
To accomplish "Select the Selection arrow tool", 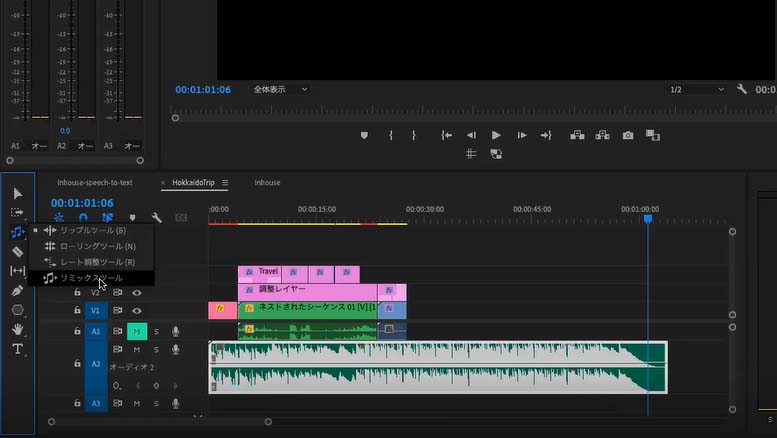I will coord(17,193).
